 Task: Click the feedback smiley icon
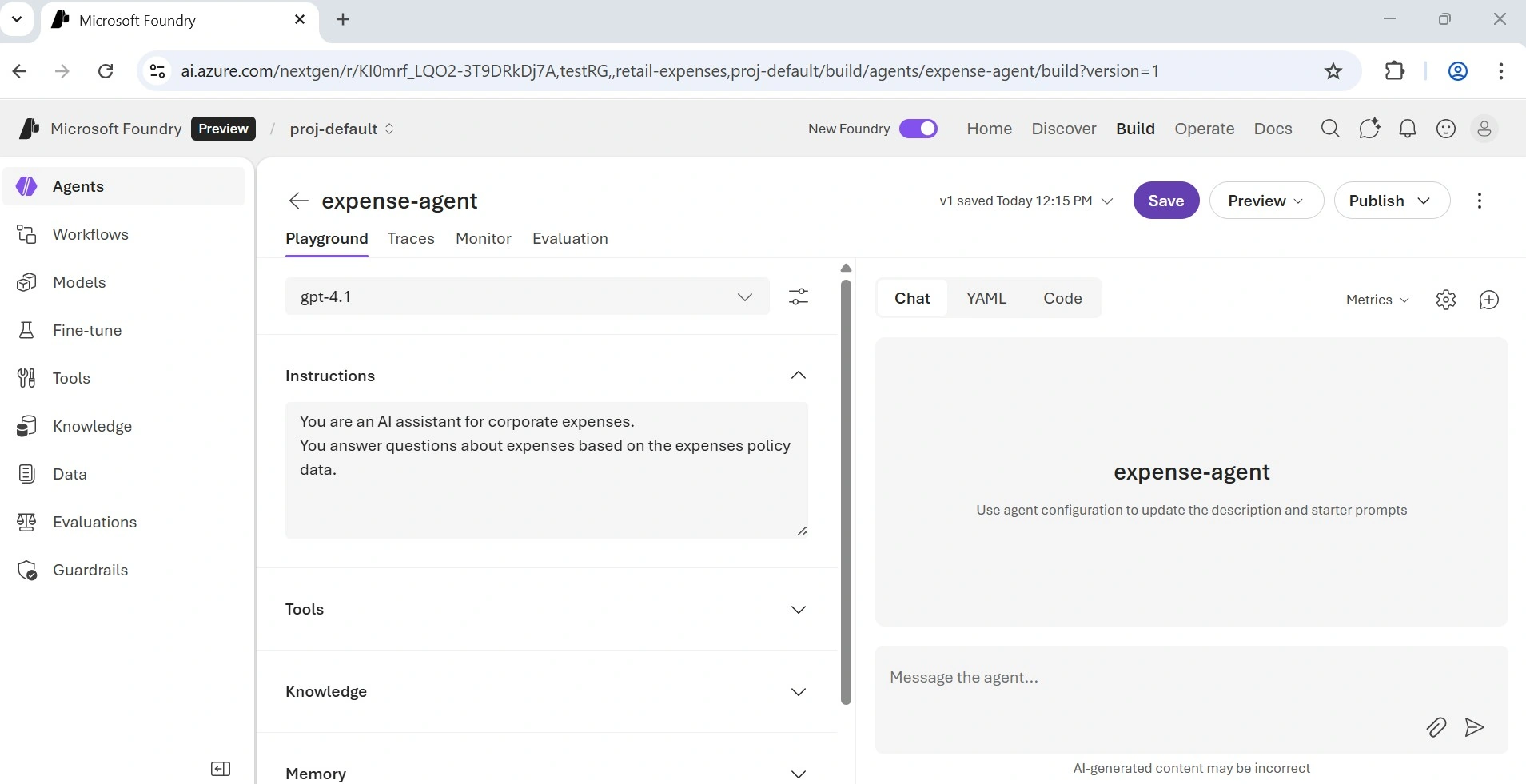1446,129
